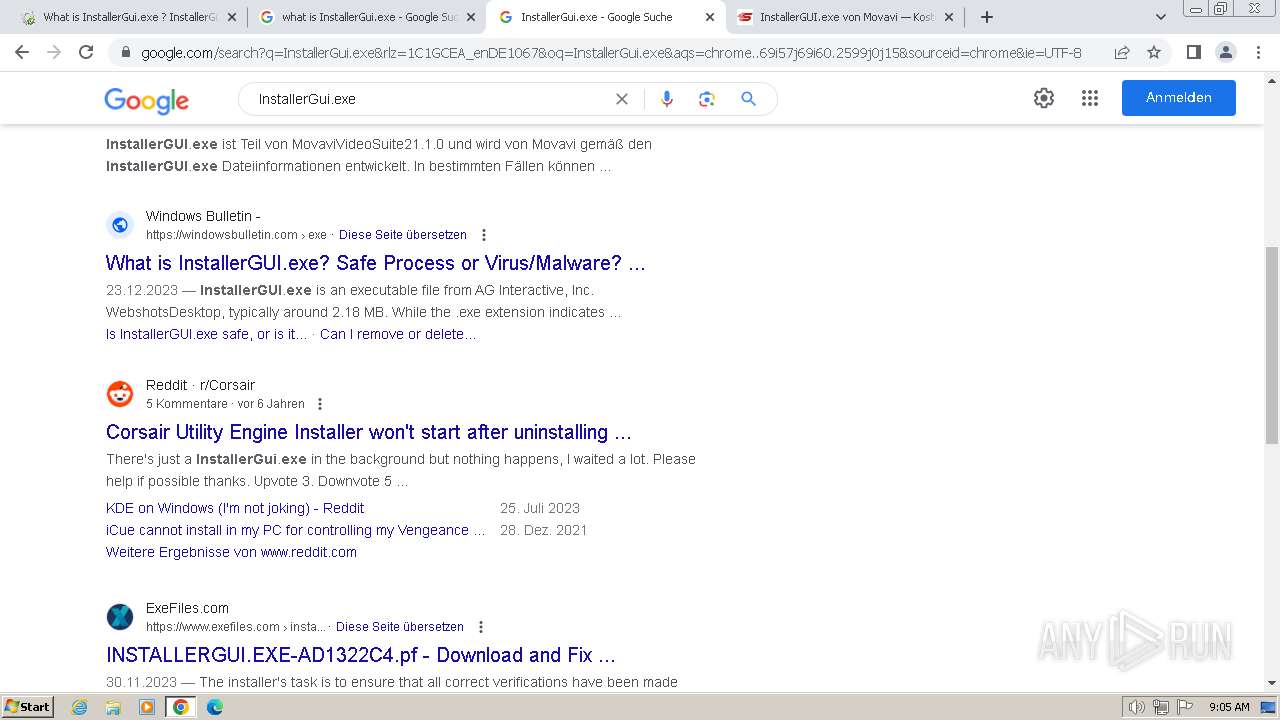Go forward with the browser arrow

pyautogui.click(x=54, y=52)
